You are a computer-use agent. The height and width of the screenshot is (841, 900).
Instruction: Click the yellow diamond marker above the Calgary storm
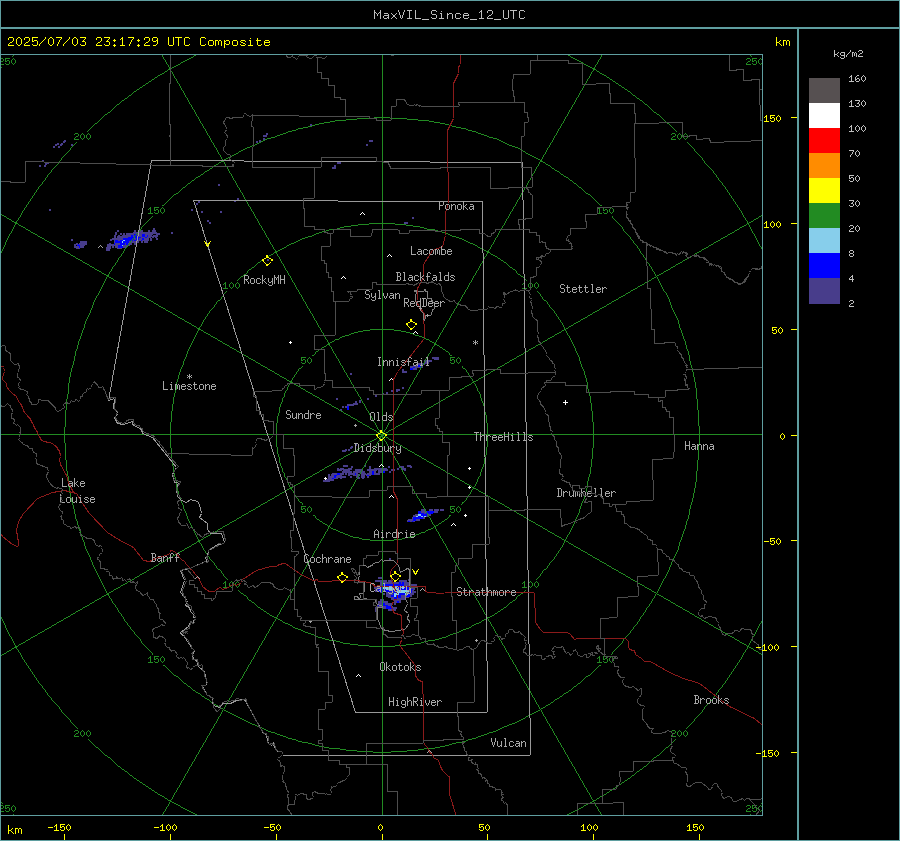[395, 576]
